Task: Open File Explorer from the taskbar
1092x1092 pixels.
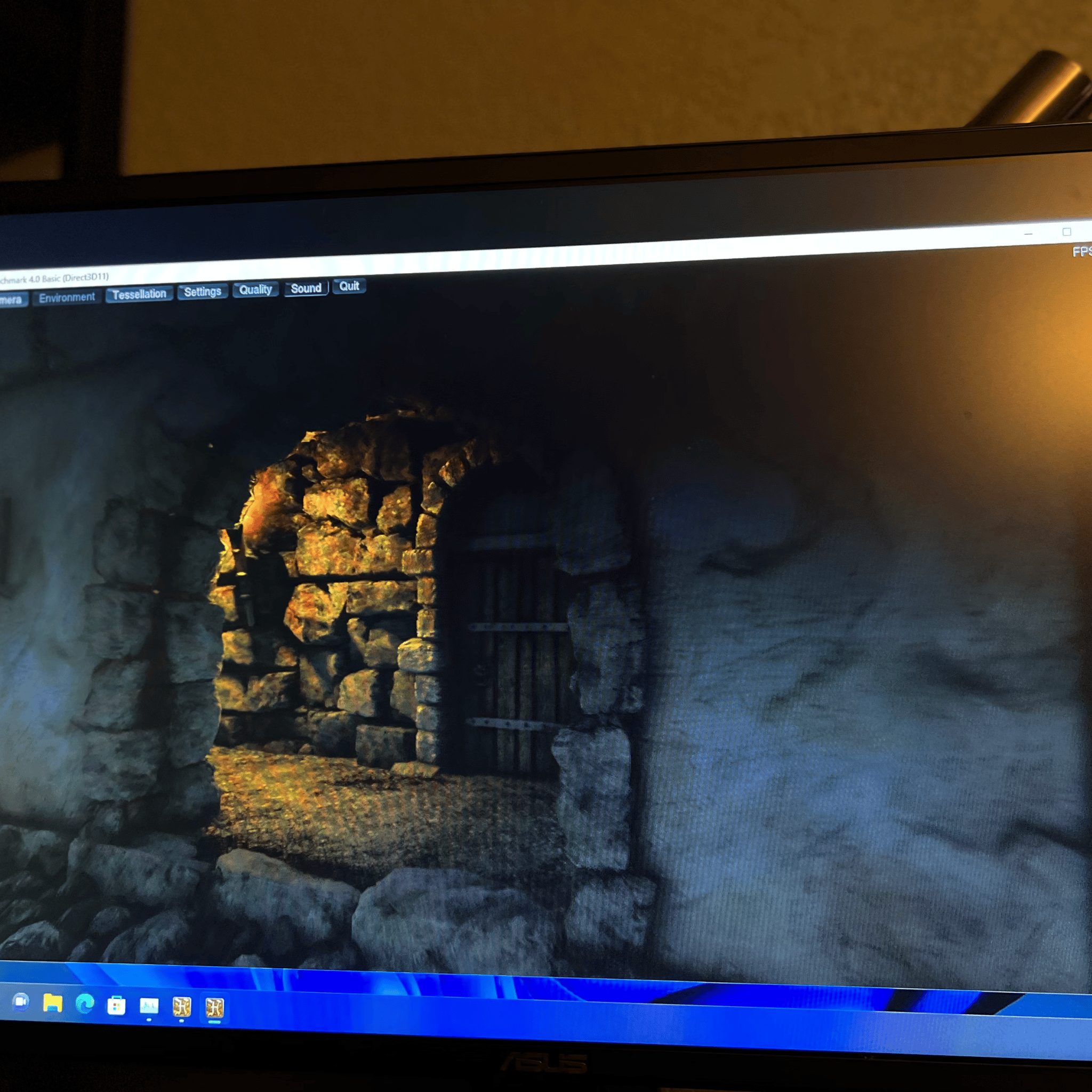Action: 53,1003
